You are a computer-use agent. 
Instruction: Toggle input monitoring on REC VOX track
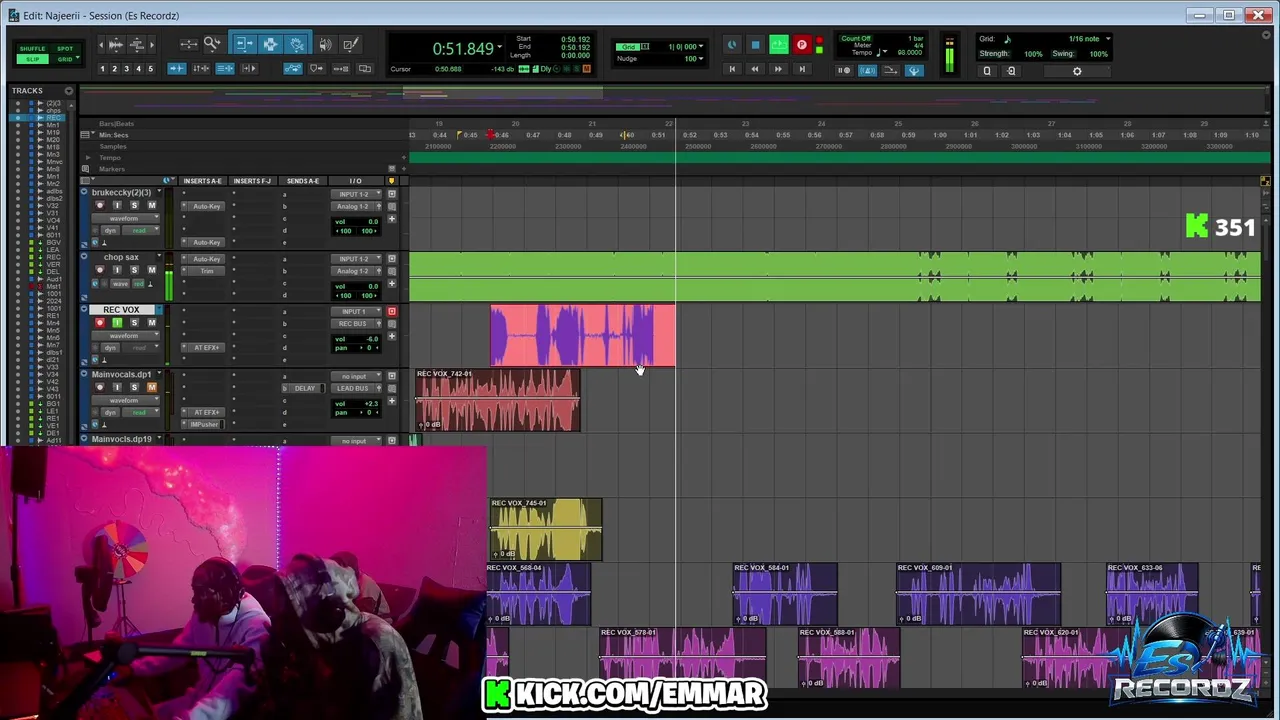116,323
